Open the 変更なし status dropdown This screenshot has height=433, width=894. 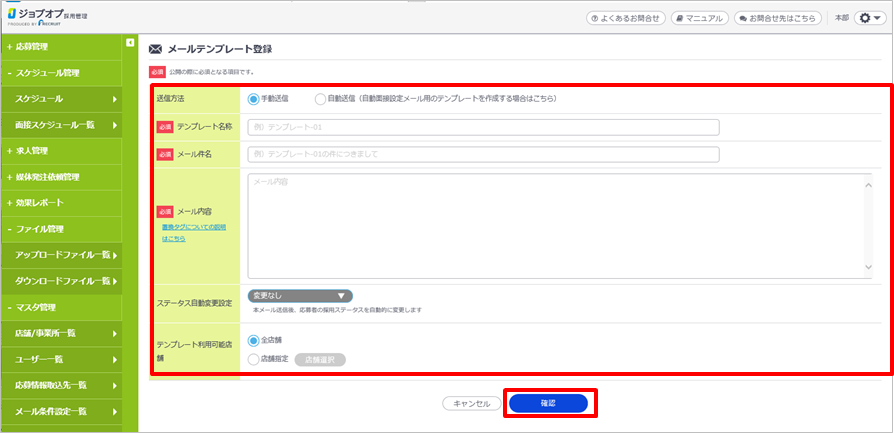[299, 296]
